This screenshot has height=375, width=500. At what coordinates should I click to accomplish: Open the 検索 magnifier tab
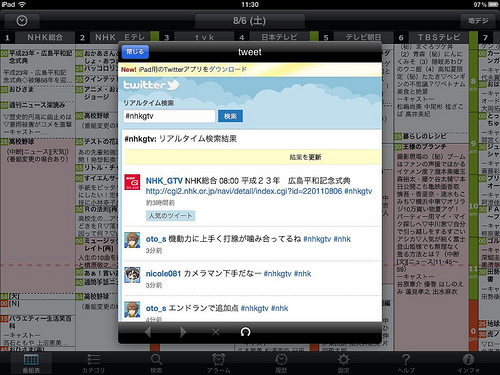[156, 363]
